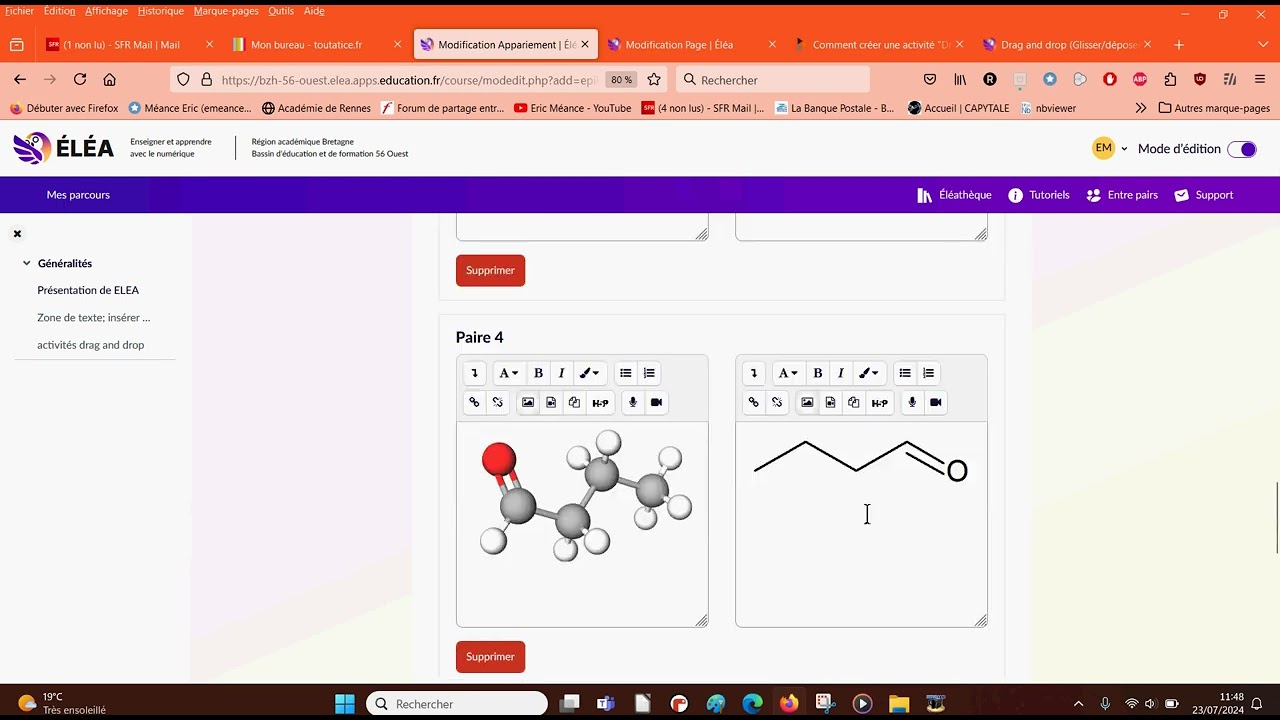
Task: Select the 3D molecule model image
Action: point(584,496)
